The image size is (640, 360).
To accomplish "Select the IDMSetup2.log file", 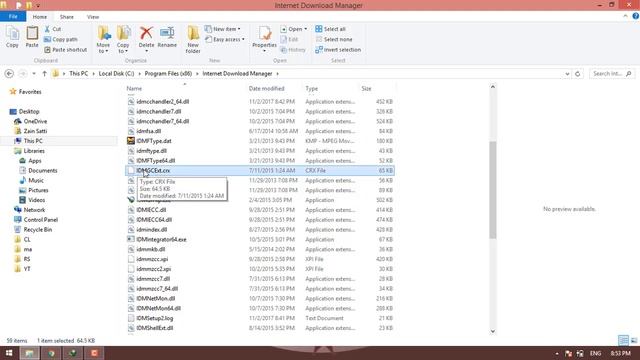I will (x=260, y=318).
